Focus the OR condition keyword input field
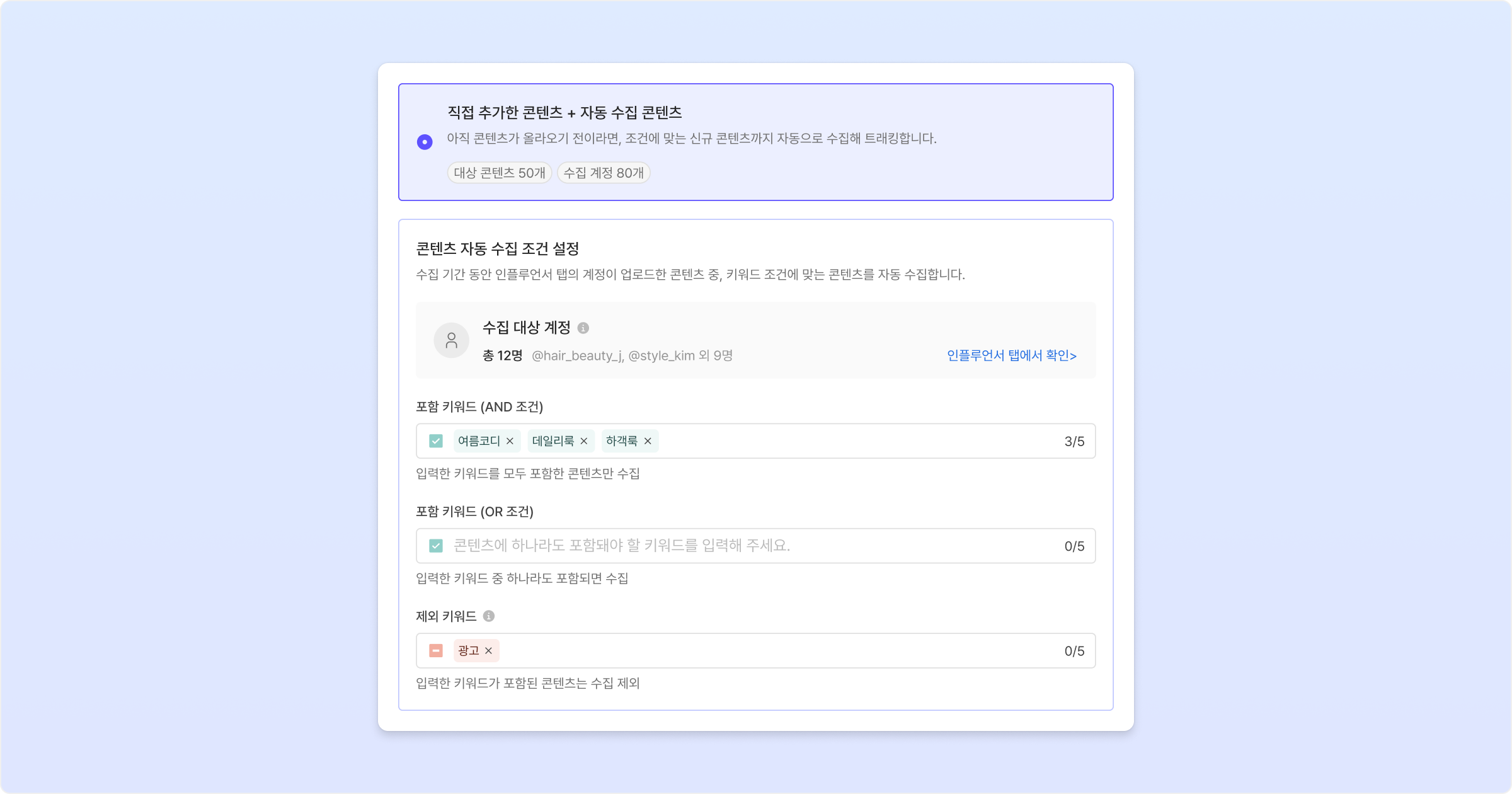This screenshot has height=794, width=1512. [756, 546]
